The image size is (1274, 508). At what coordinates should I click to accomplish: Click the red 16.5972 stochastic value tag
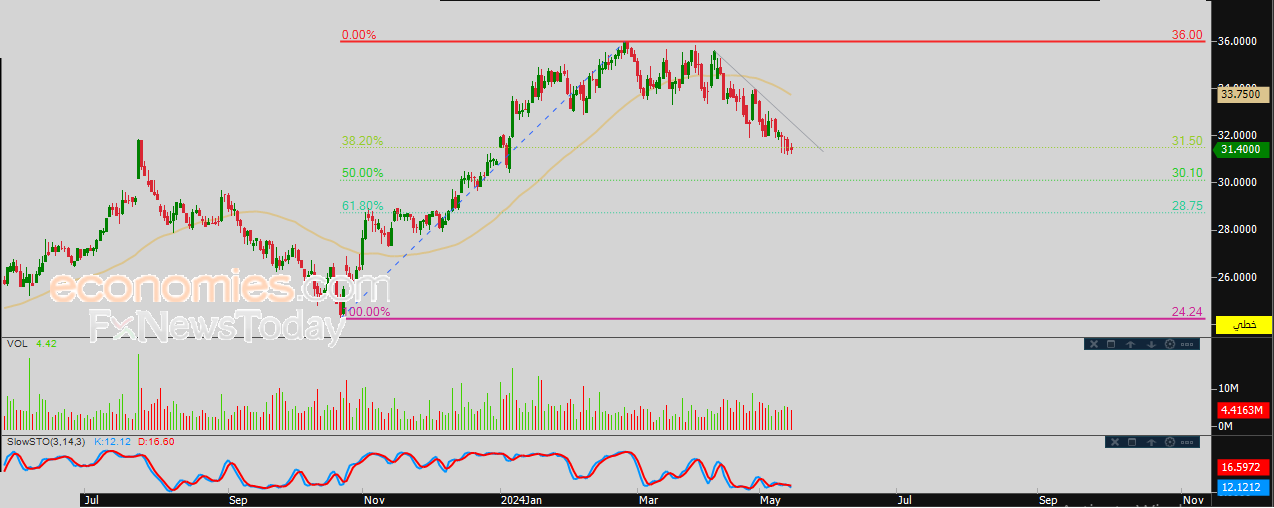click(1243, 467)
